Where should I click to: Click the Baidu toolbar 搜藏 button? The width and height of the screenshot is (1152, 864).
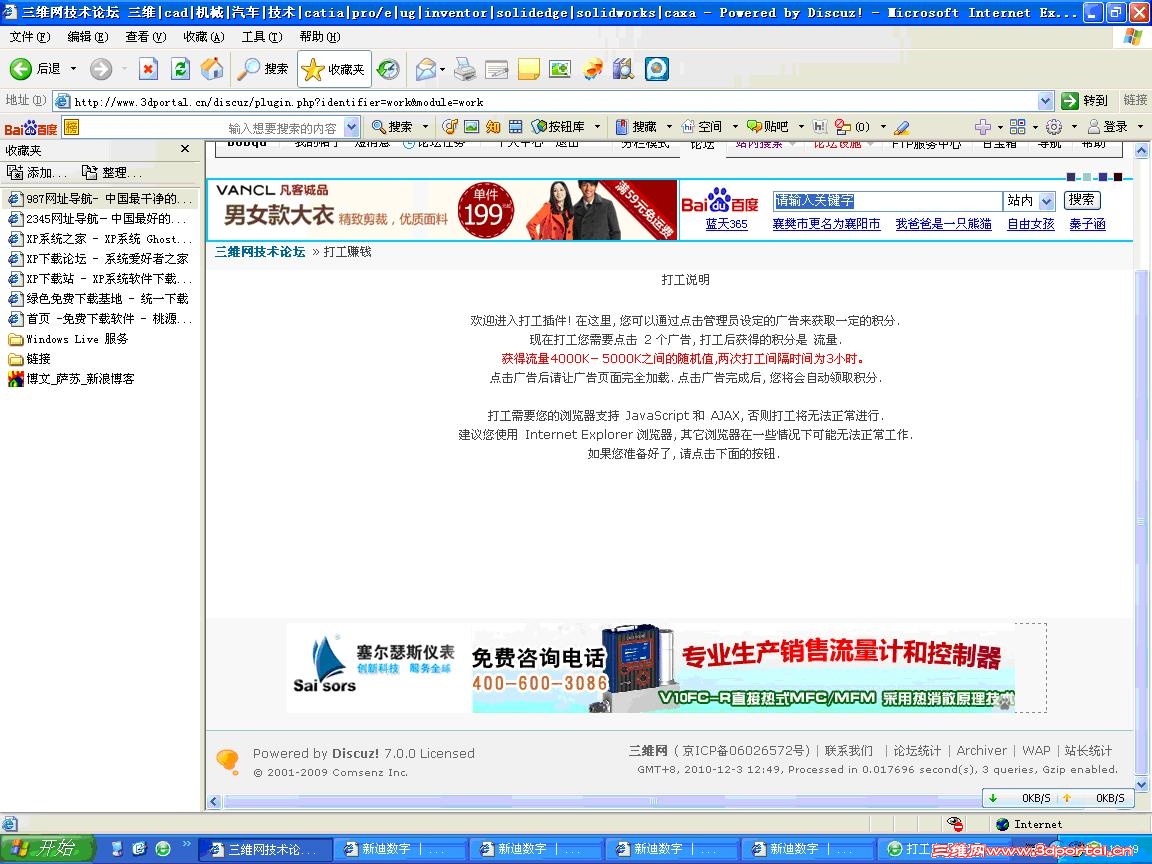636,127
